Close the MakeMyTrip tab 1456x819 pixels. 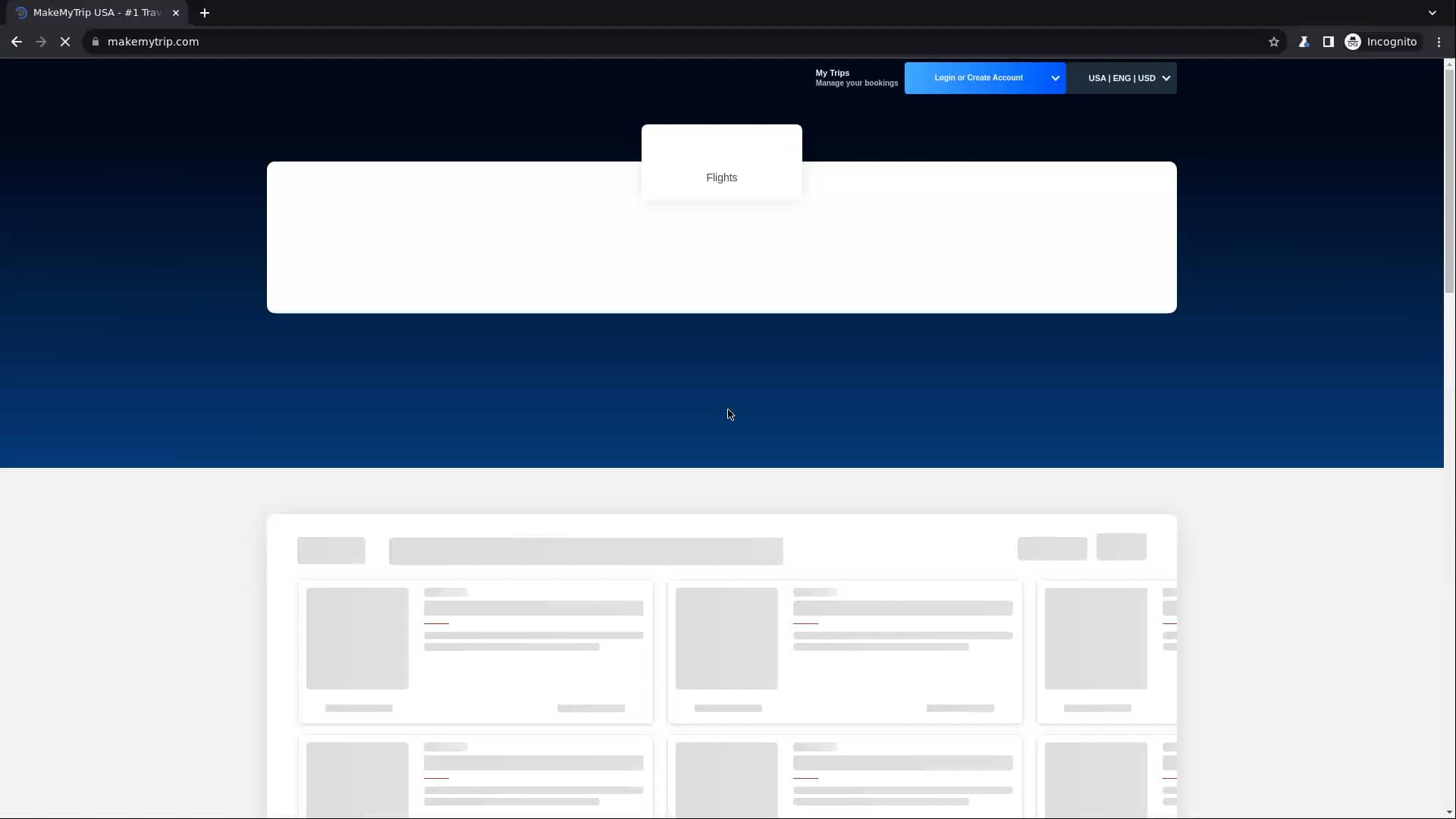pos(176,13)
